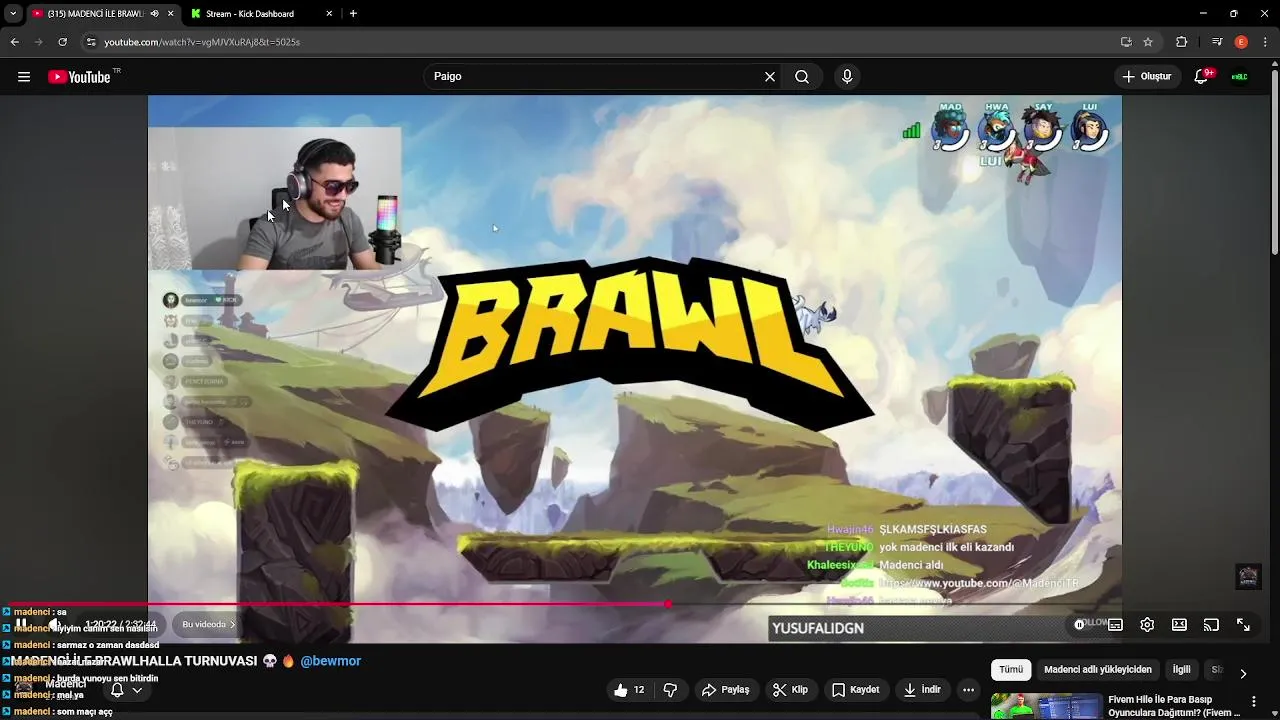Open the Chrome profile avatar
Image resolution: width=1280 pixels, height=720 pixels.
[1241, 42]
